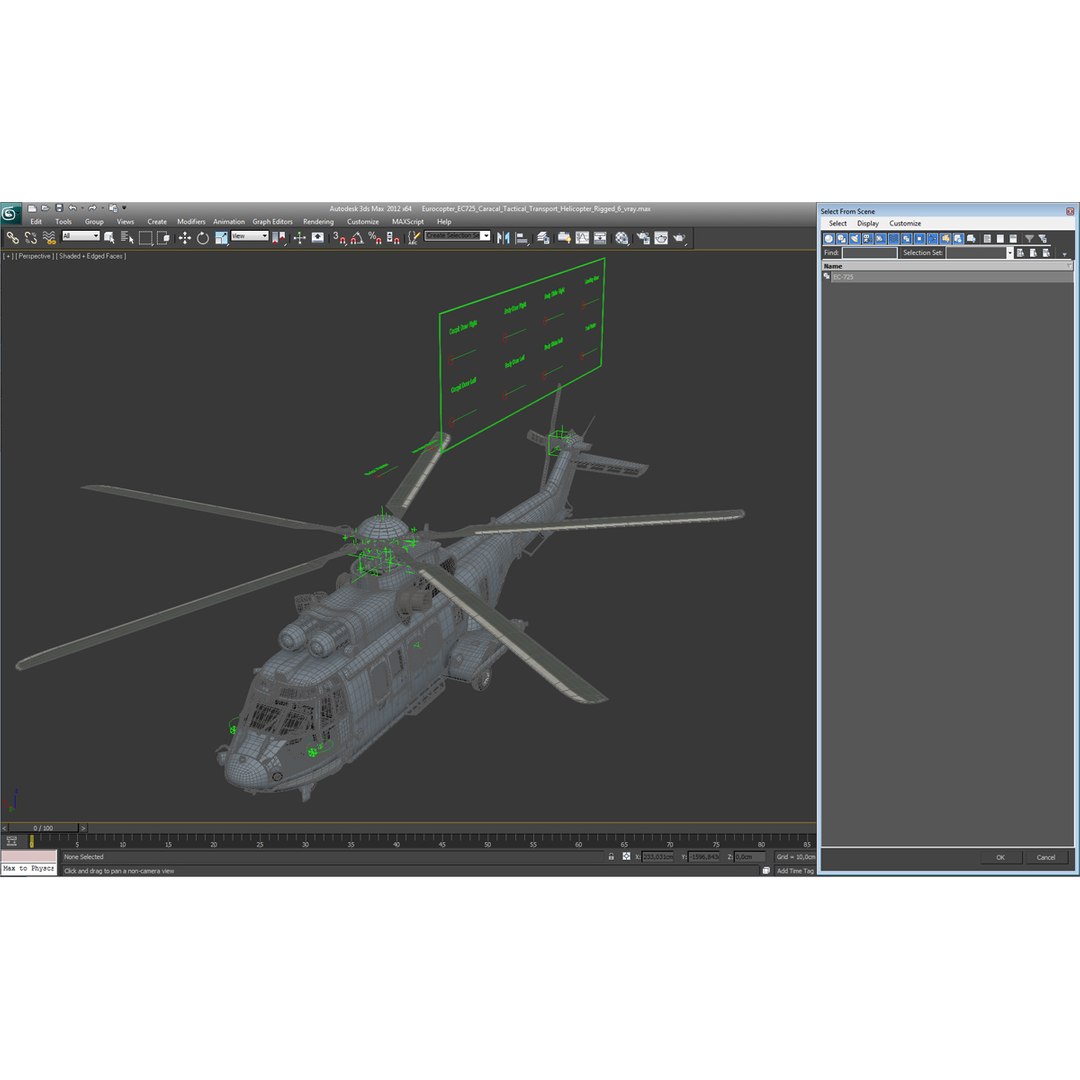This screenshot has height=1080, width=1080.
Task: Toggle Window/Crossing selection mode
Action: tap(163, 238)
